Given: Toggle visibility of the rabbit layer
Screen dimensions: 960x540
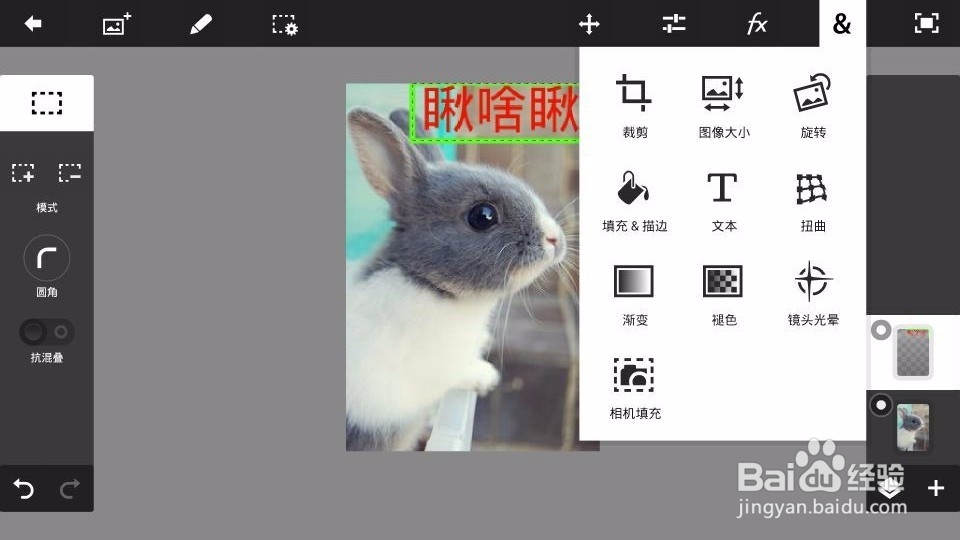Looking at the screenshot, I should (x=881, y=405).
